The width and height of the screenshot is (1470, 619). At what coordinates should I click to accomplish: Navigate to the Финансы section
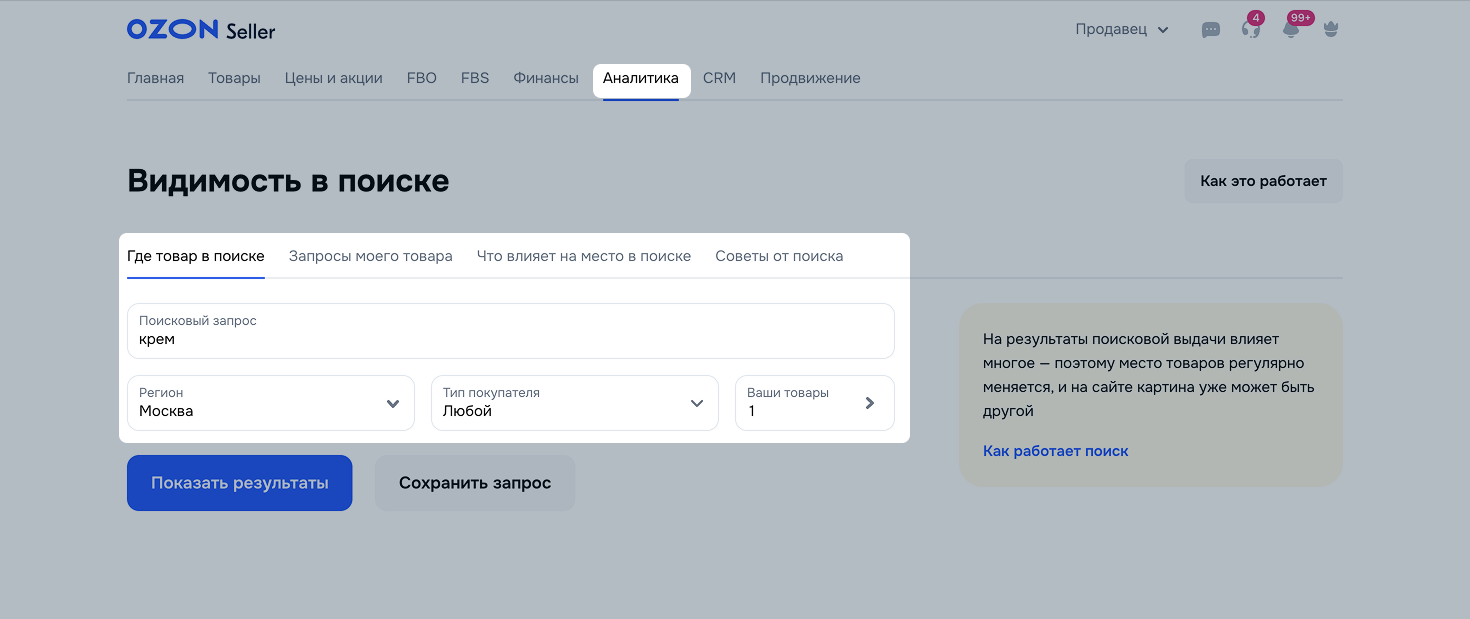[x=546, y=78]
